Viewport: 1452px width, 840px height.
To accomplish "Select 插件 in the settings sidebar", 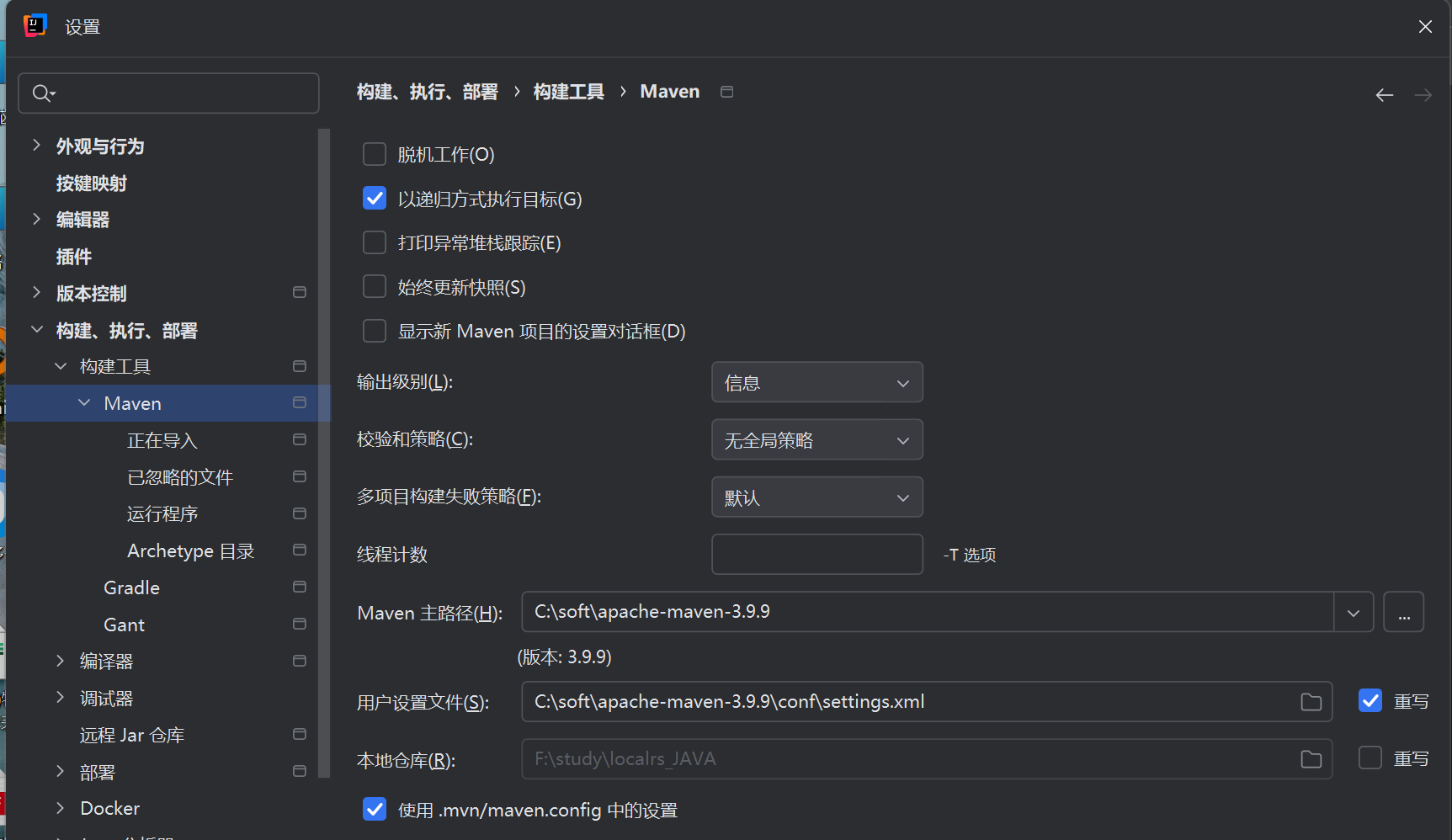I will click(74, 257).
